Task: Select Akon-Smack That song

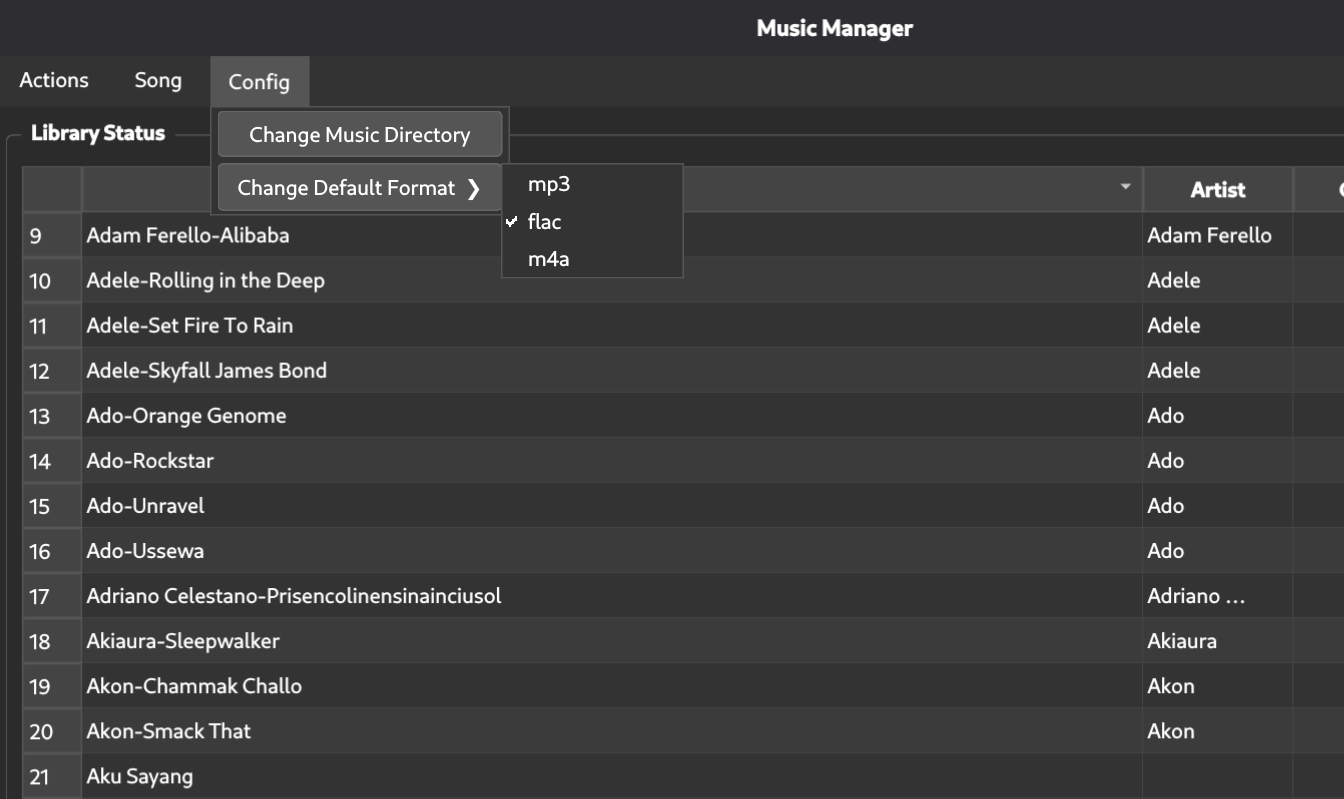Action: point(169,731)
